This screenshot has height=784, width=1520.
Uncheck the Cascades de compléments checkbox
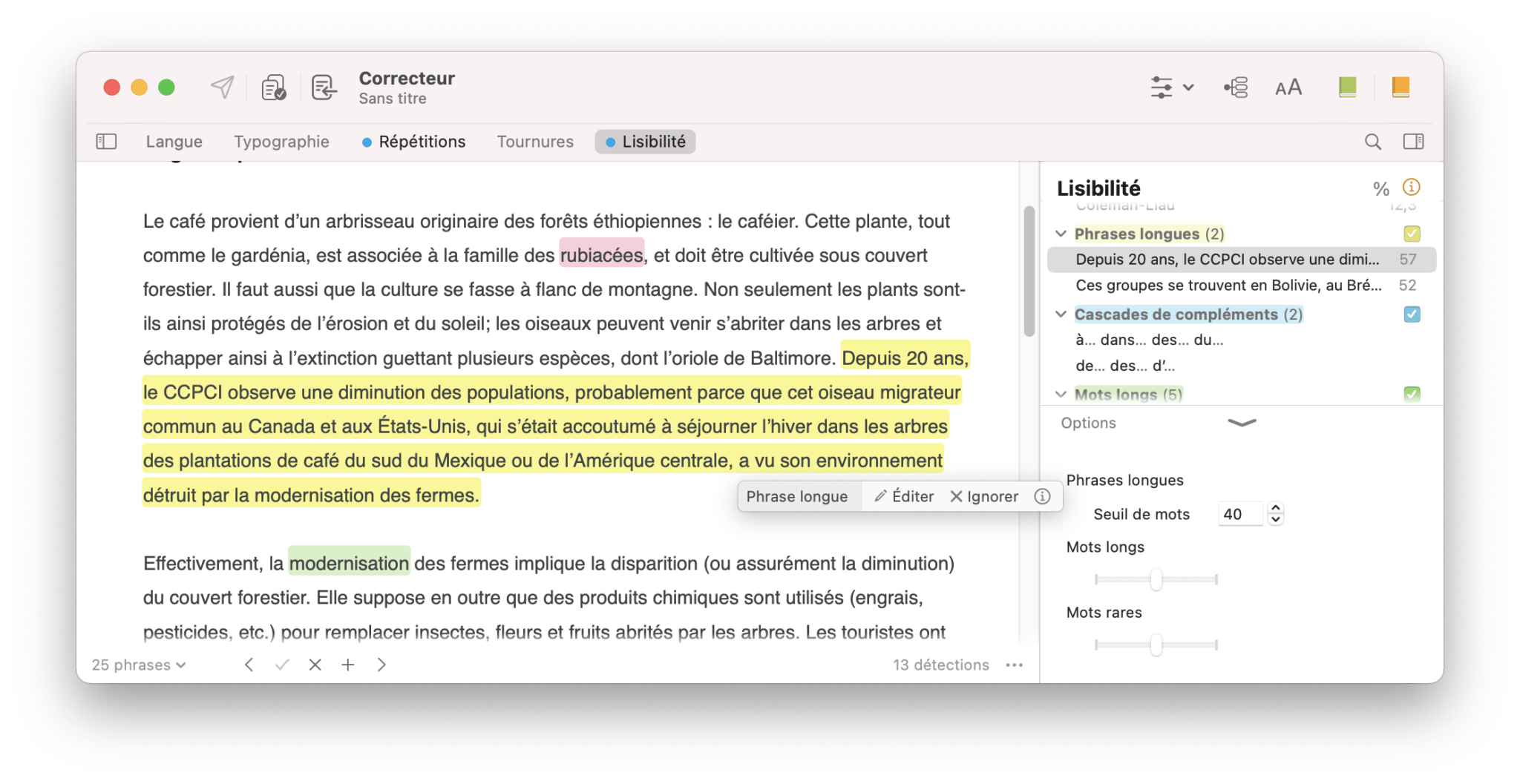(1412, 314)
